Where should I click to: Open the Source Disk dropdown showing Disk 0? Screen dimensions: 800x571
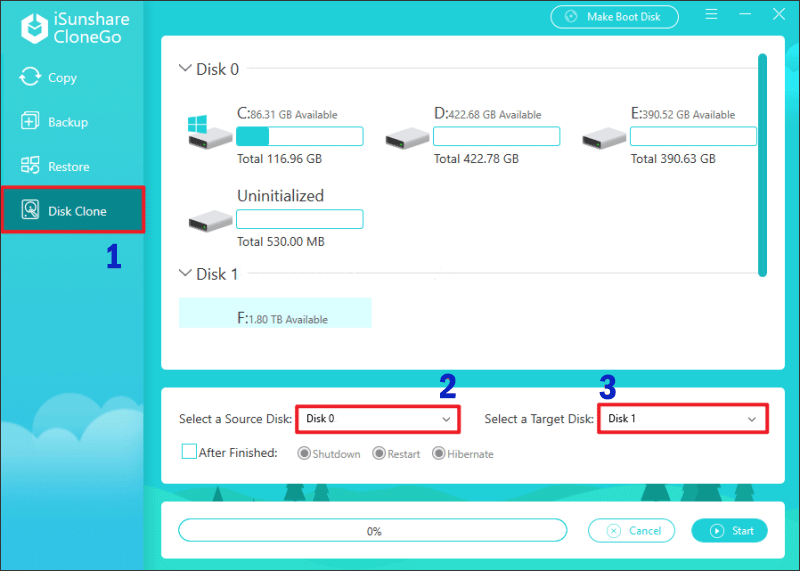[x=378, y=419]
